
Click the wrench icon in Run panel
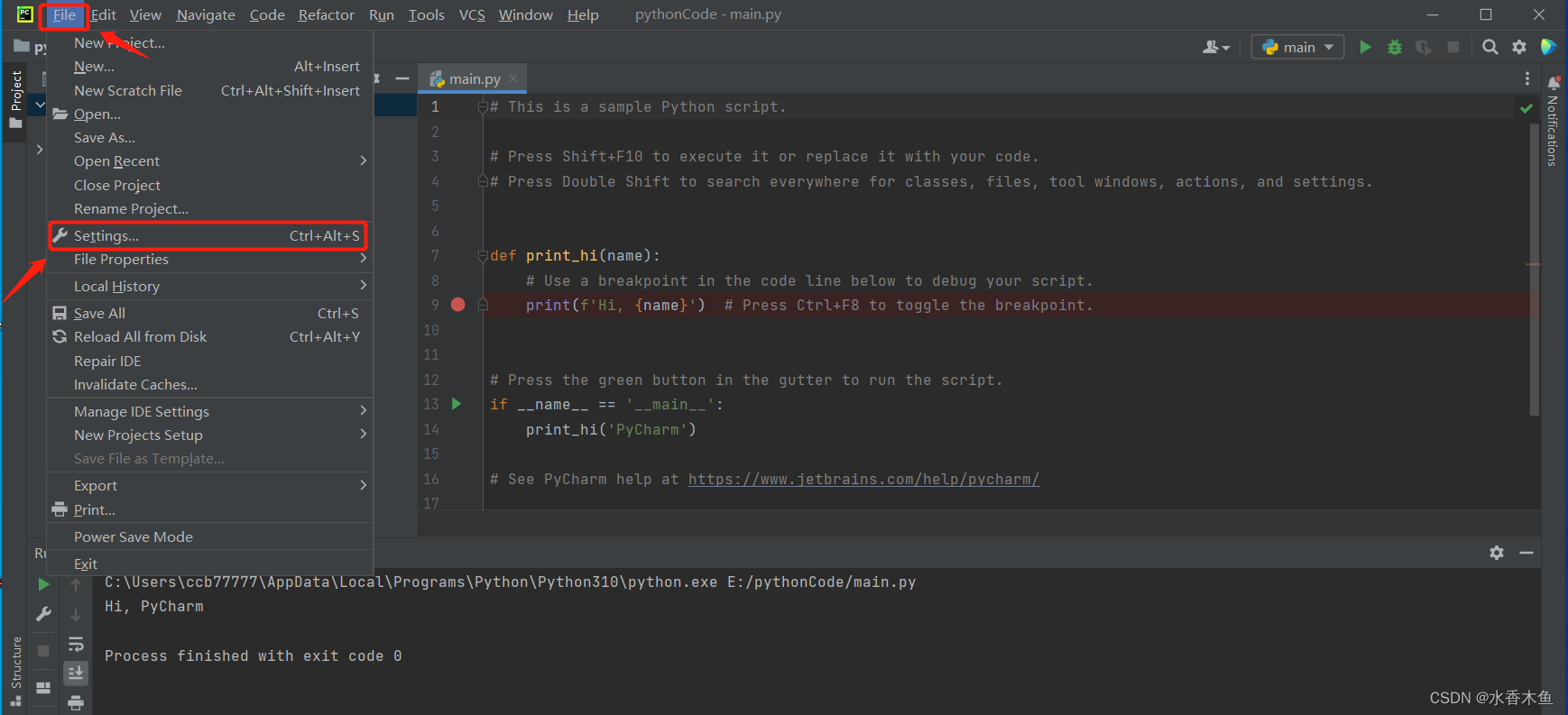pyautogui.click(x=43, y=614)
